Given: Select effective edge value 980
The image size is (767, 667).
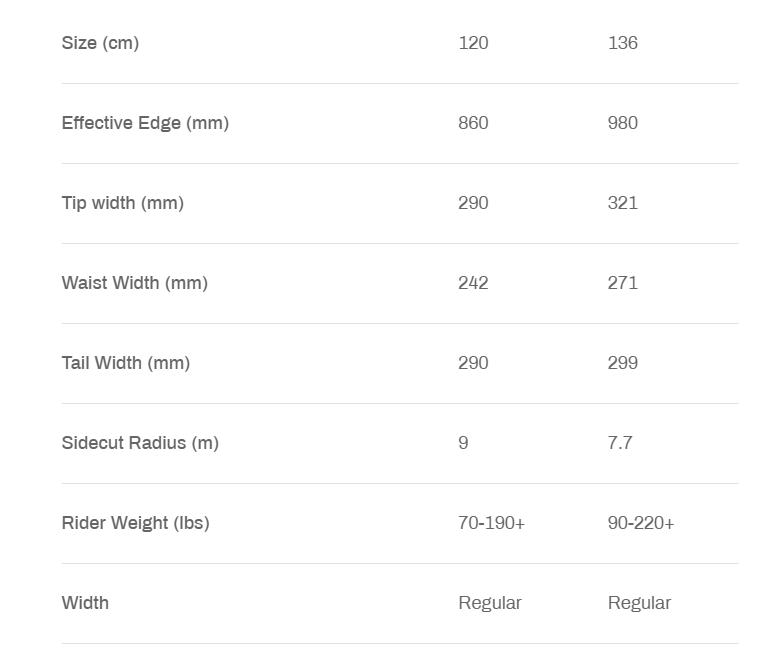Looking at the screenshot, I should [x=623, y=123].
